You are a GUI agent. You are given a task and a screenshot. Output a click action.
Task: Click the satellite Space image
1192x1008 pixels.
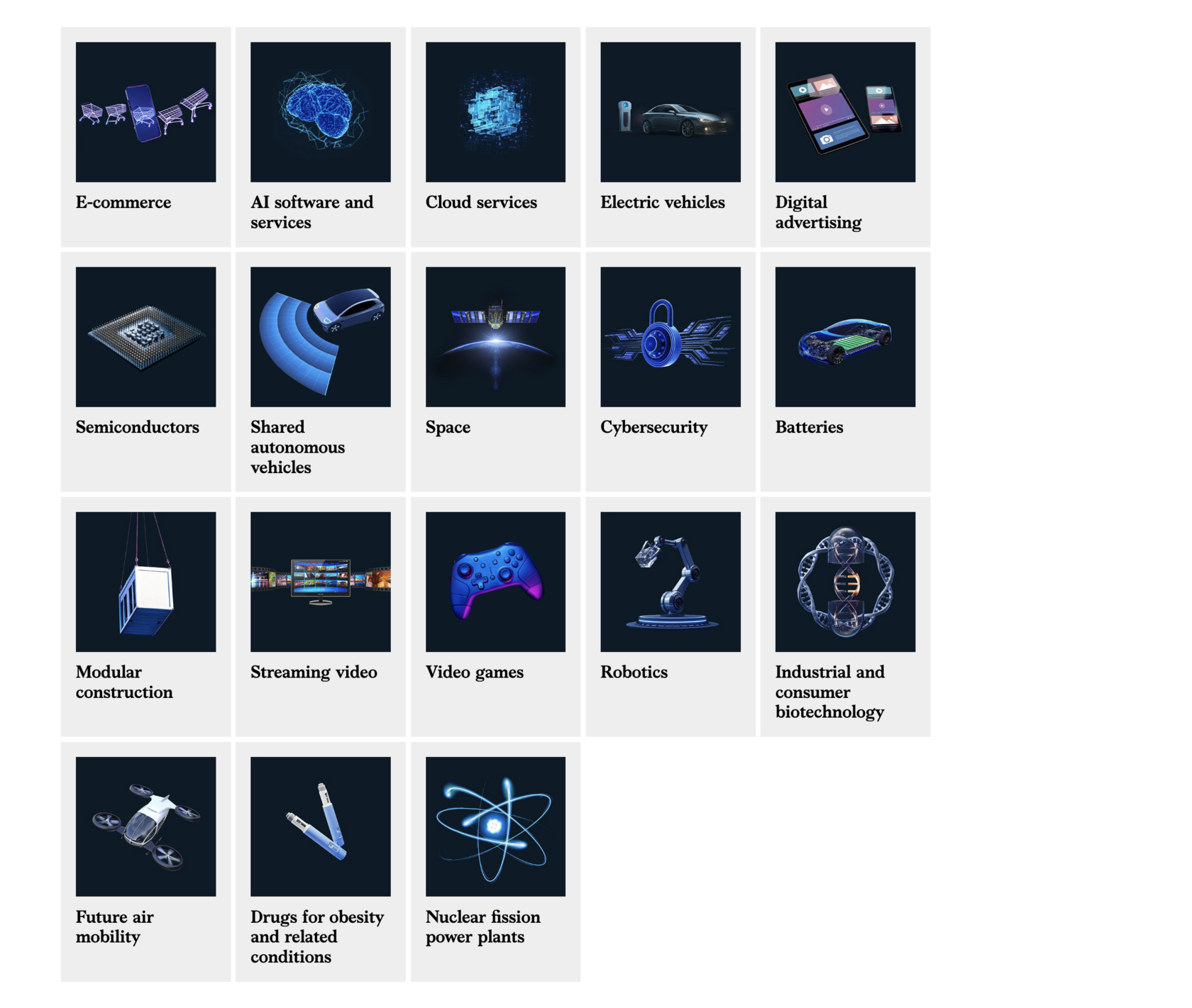[495, 337]
